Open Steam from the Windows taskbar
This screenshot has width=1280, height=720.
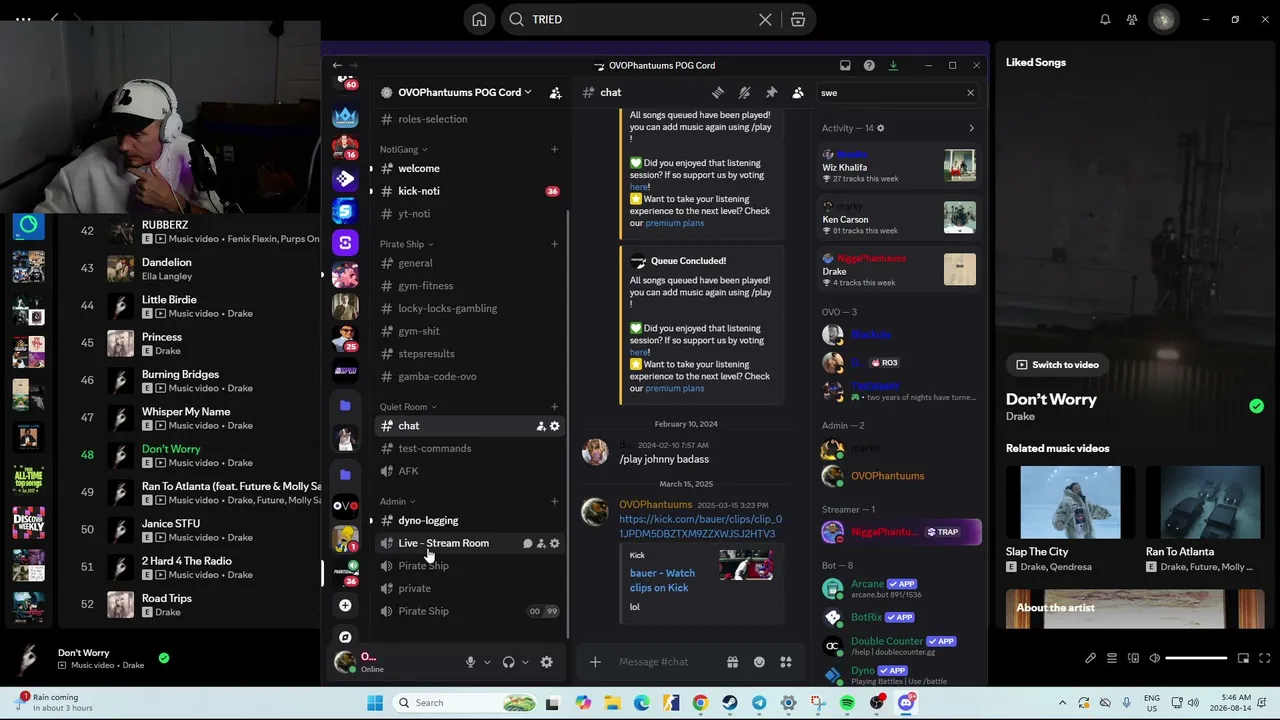coord(729,703)
